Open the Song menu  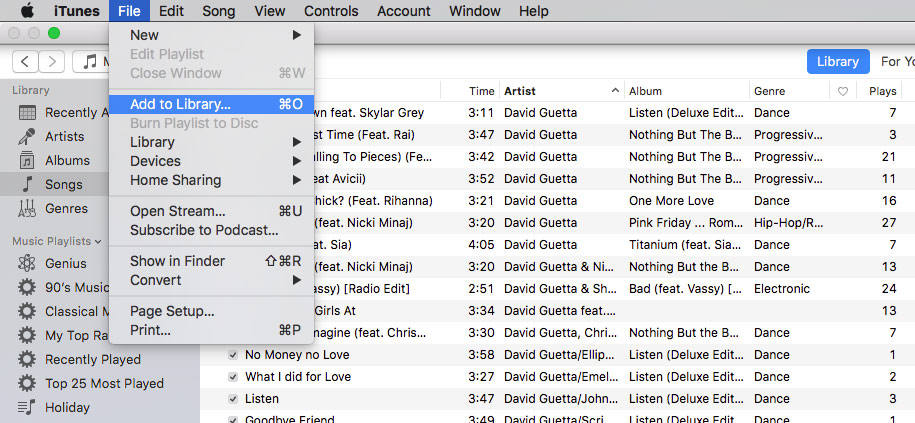coord(219,11)
